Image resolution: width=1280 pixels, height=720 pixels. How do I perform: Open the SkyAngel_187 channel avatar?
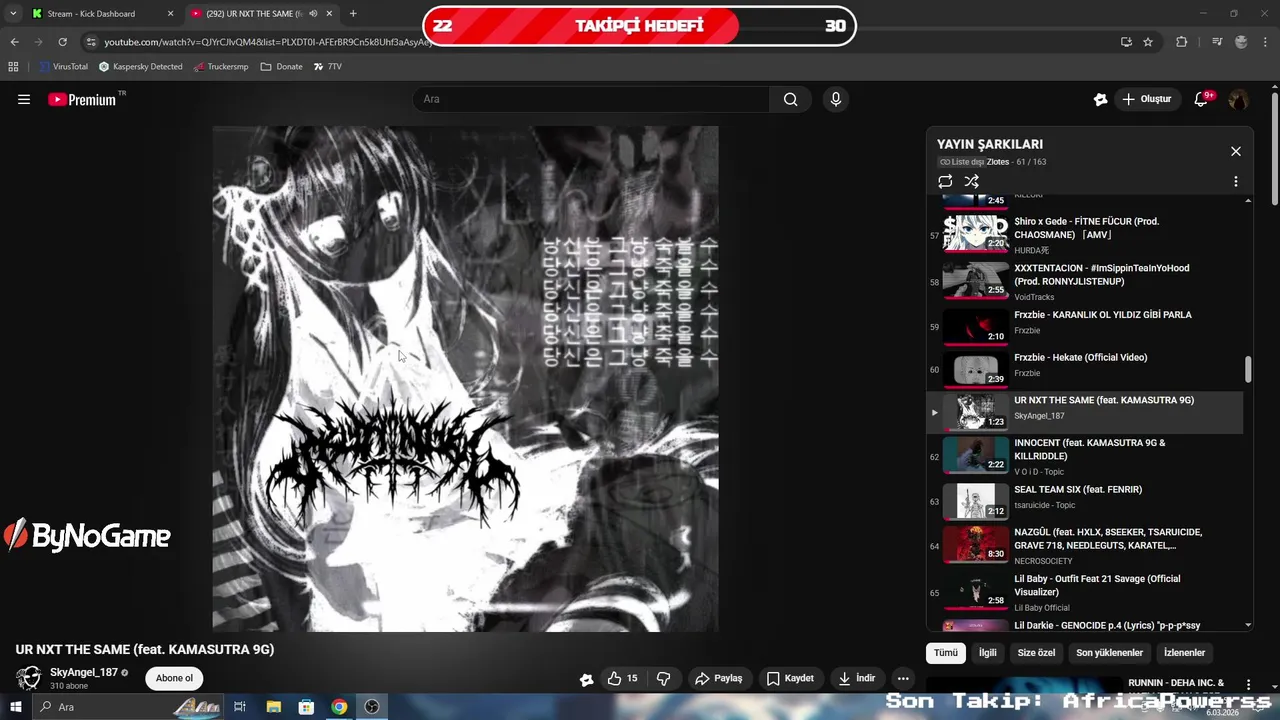pos(29,678)
